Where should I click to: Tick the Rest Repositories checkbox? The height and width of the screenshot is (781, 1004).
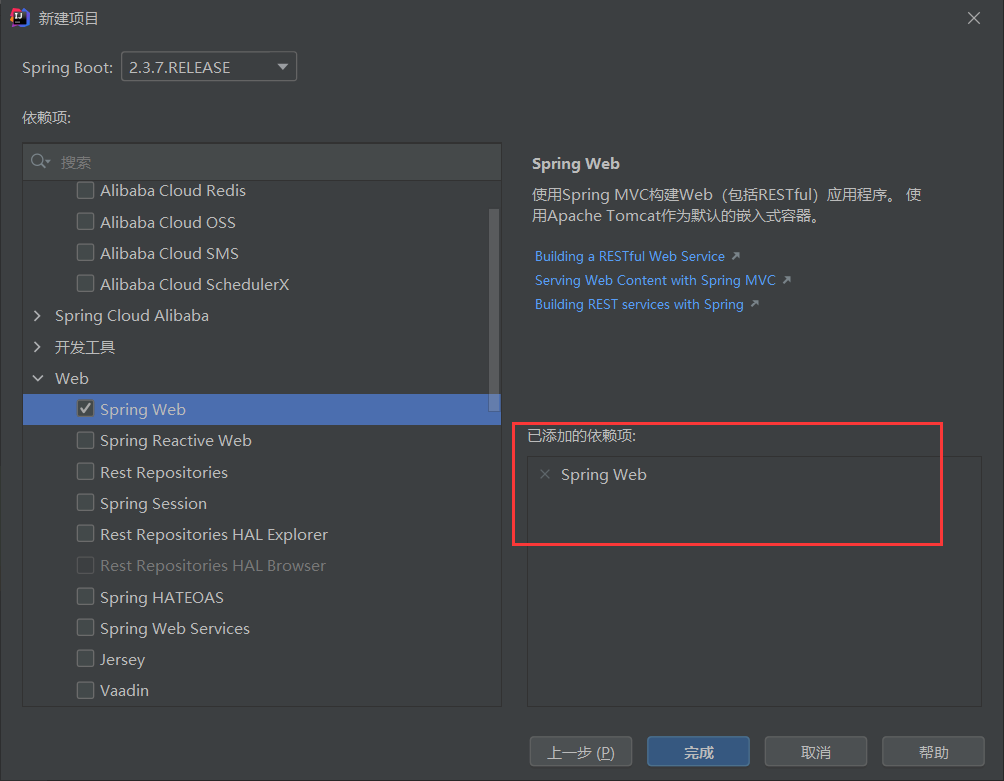point(85,472)
